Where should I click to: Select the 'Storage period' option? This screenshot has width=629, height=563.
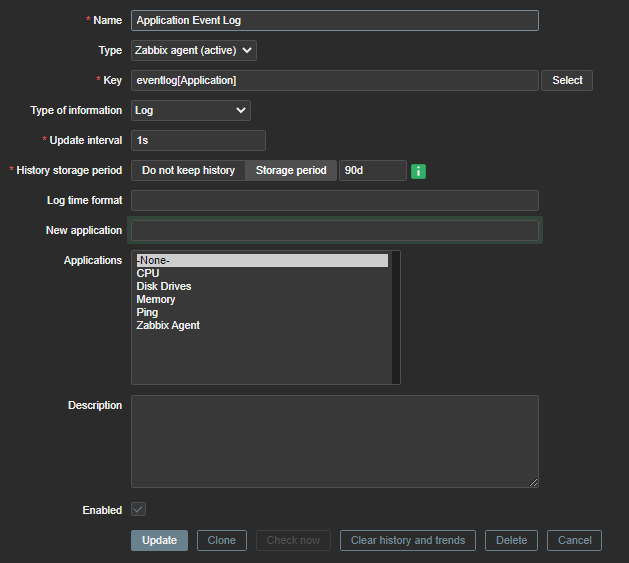coord(291,171)
